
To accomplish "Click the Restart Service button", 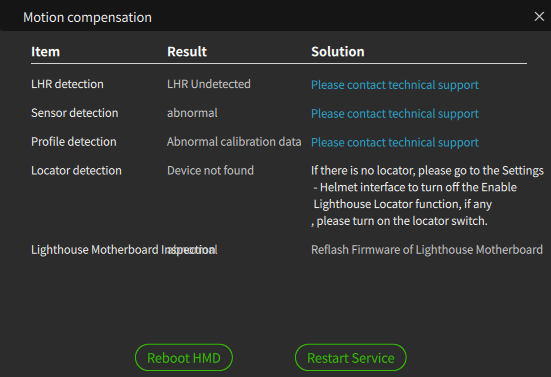I will point(351,358).
